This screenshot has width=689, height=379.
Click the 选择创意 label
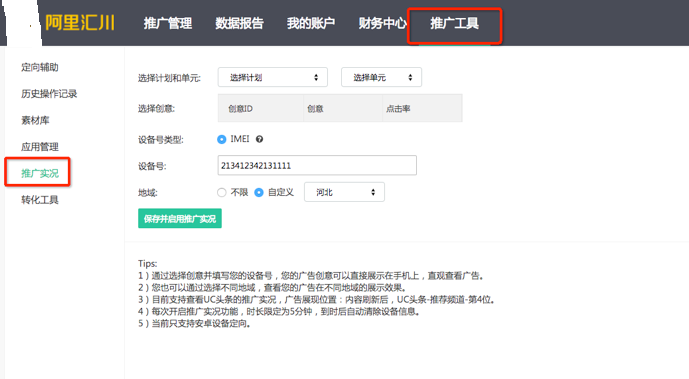pos(156,108)
